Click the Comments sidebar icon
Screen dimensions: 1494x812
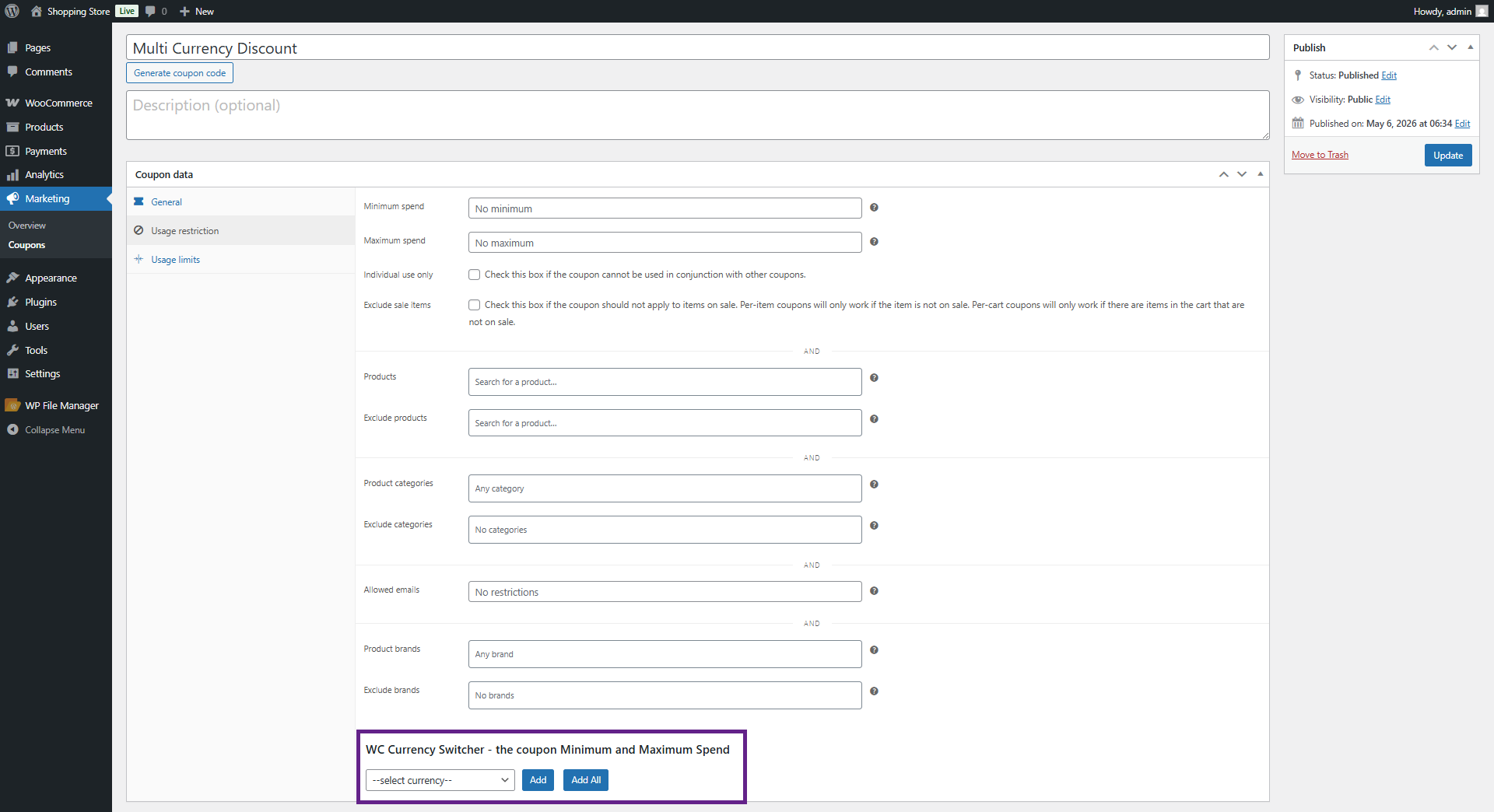[12, 72]
